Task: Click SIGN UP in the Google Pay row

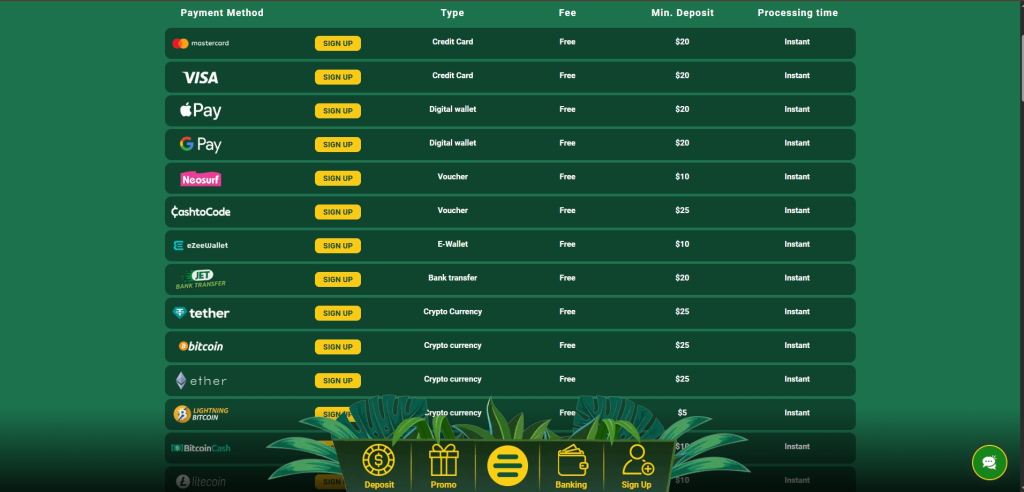Action: [x=338, y=144]
